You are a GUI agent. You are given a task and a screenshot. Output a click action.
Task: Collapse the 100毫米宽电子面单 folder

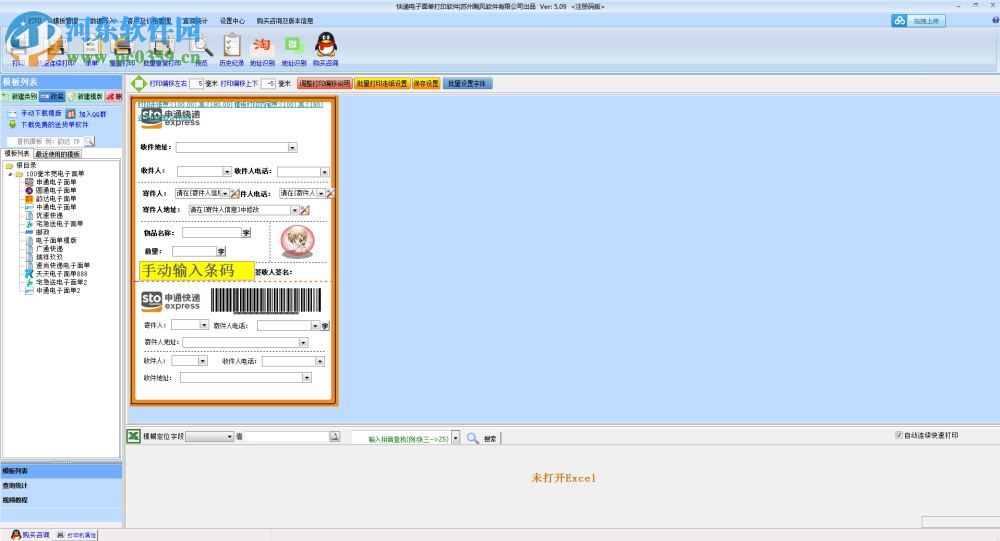[x=10, y=174]
